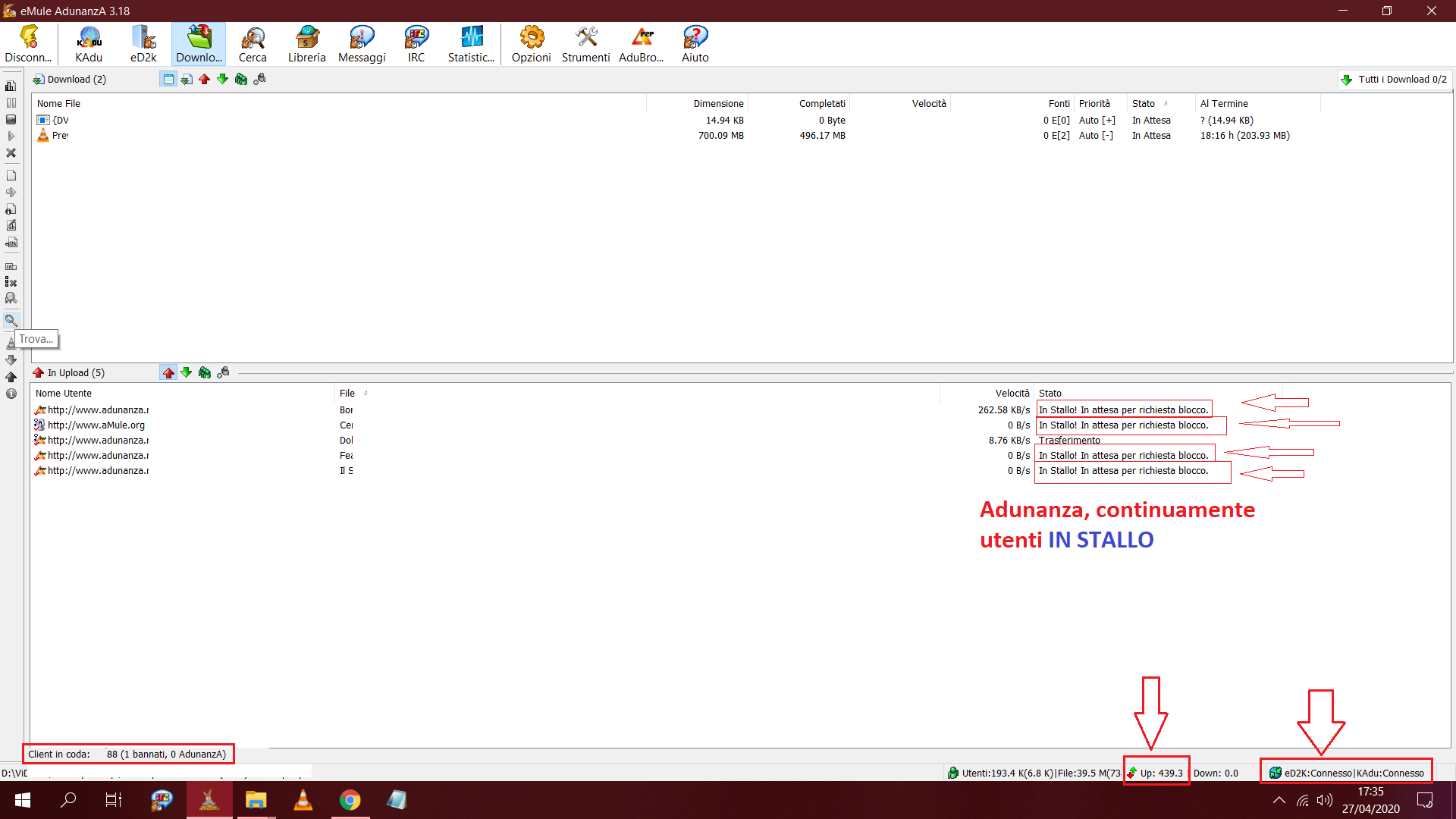Image resolution: width=1456 pixels, height=819 pixels.
Task: Select the uploading view in Upload pane toolbar
Action: coord(168,372)
